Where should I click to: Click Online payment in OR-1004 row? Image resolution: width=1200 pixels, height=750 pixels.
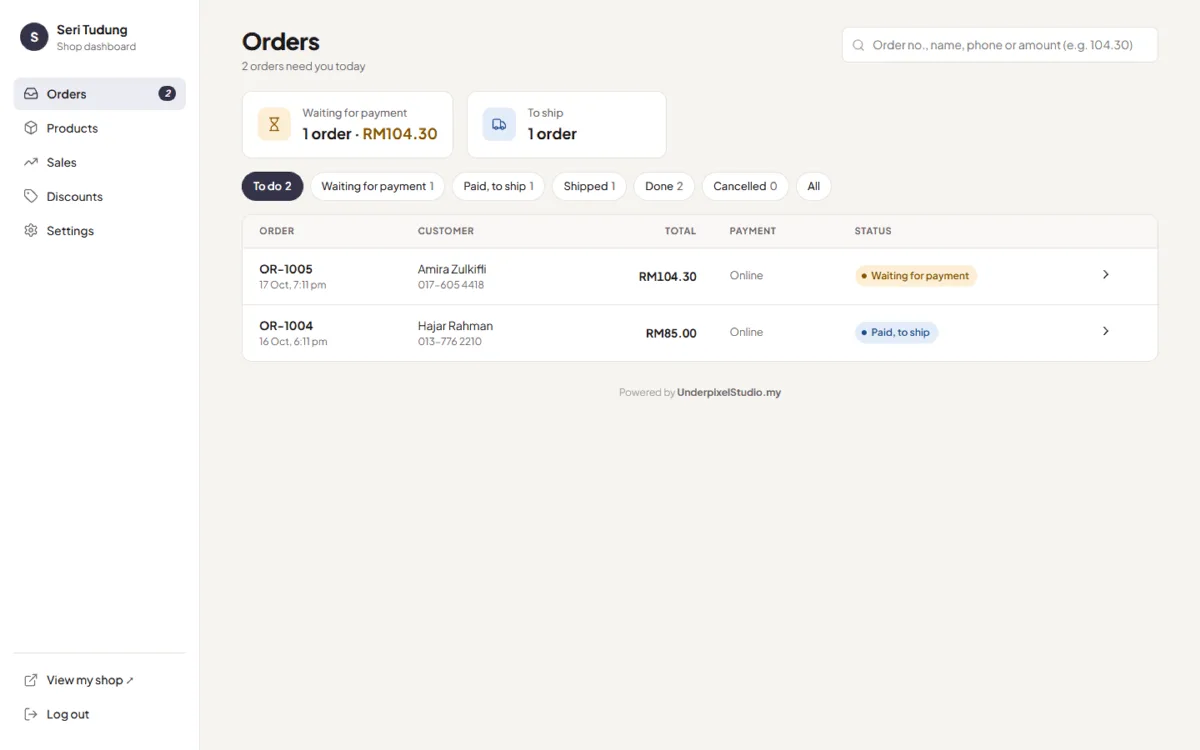[746, 333]
